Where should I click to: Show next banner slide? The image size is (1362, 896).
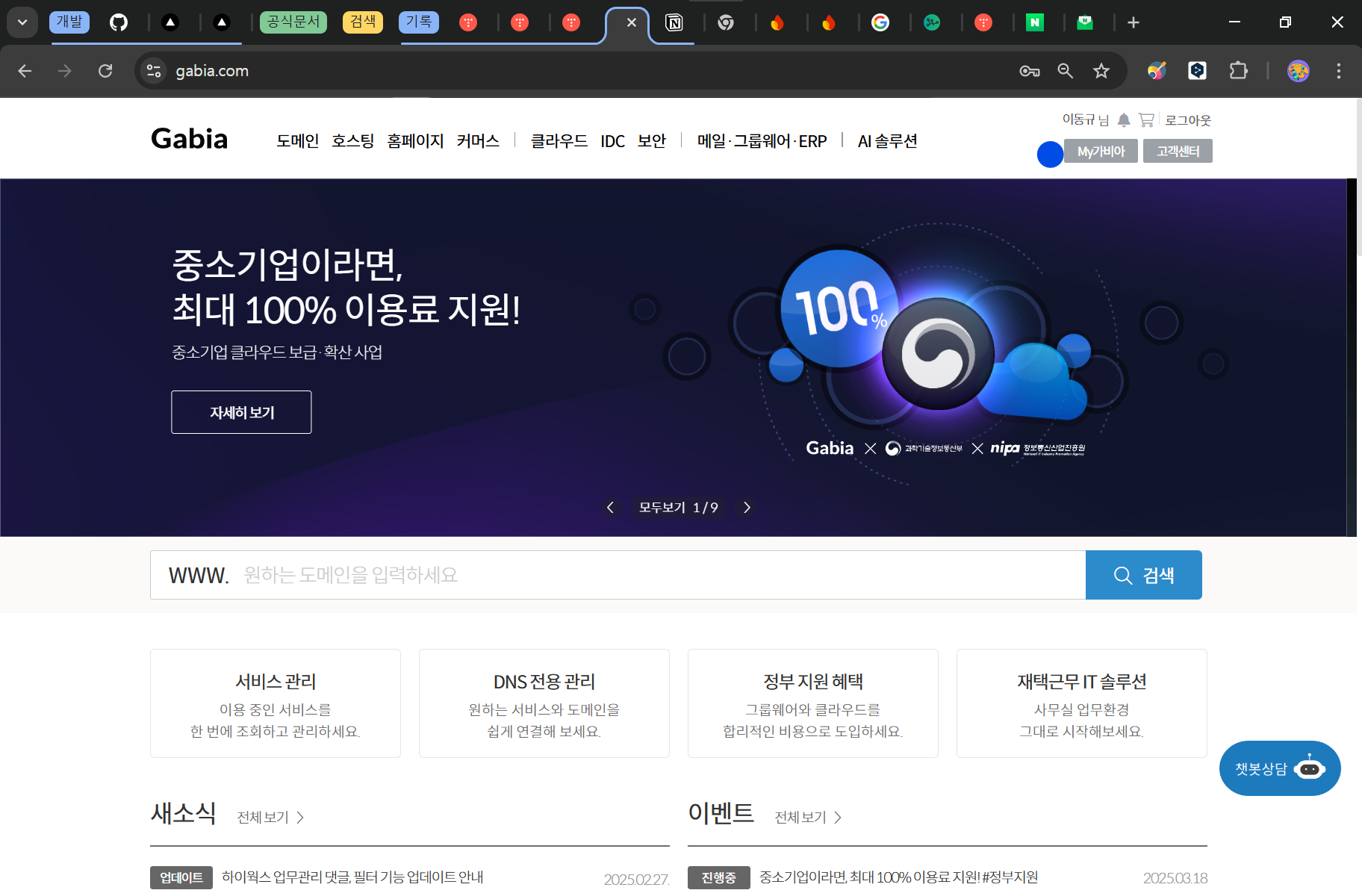click(747, 508)
